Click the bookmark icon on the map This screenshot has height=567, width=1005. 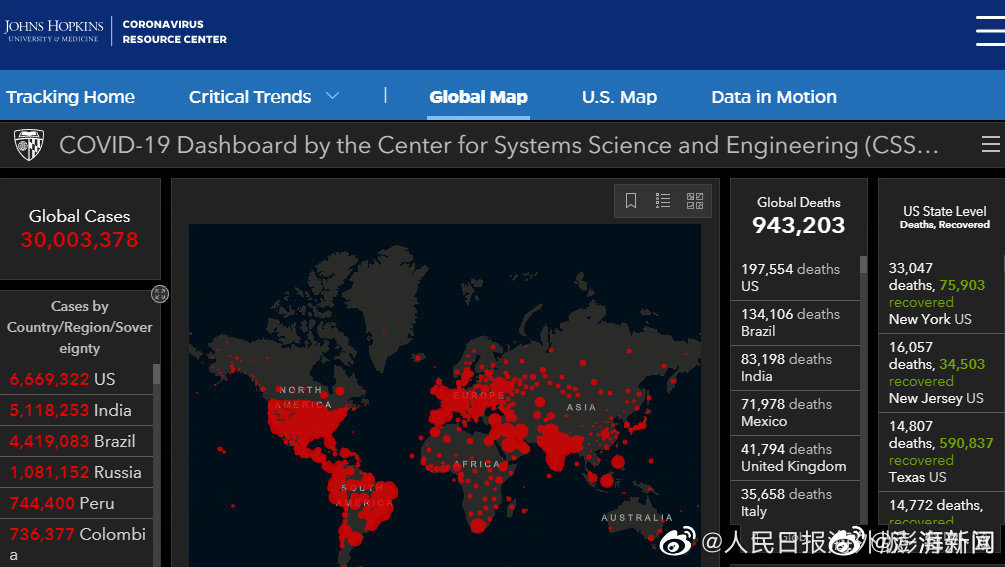point(631,201)
